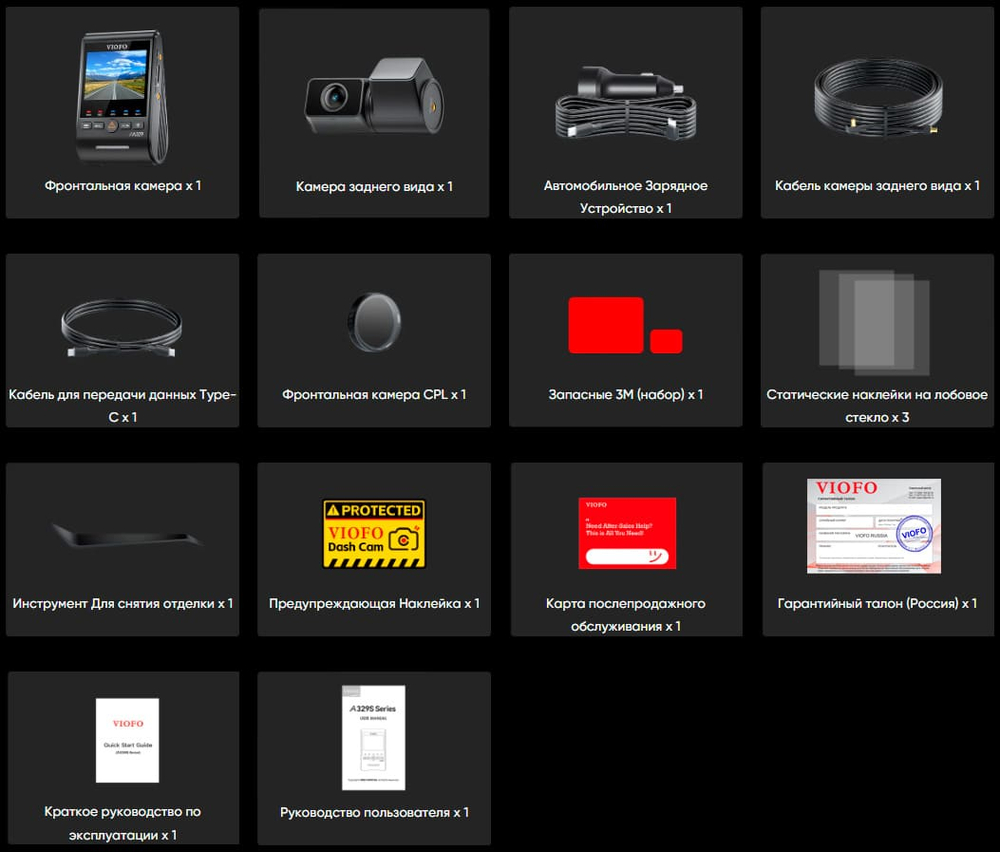Click the 'Фронтальная камера x 1' label
The image size is (1000, 852).
pyautogui.click(x=122, y=186)
